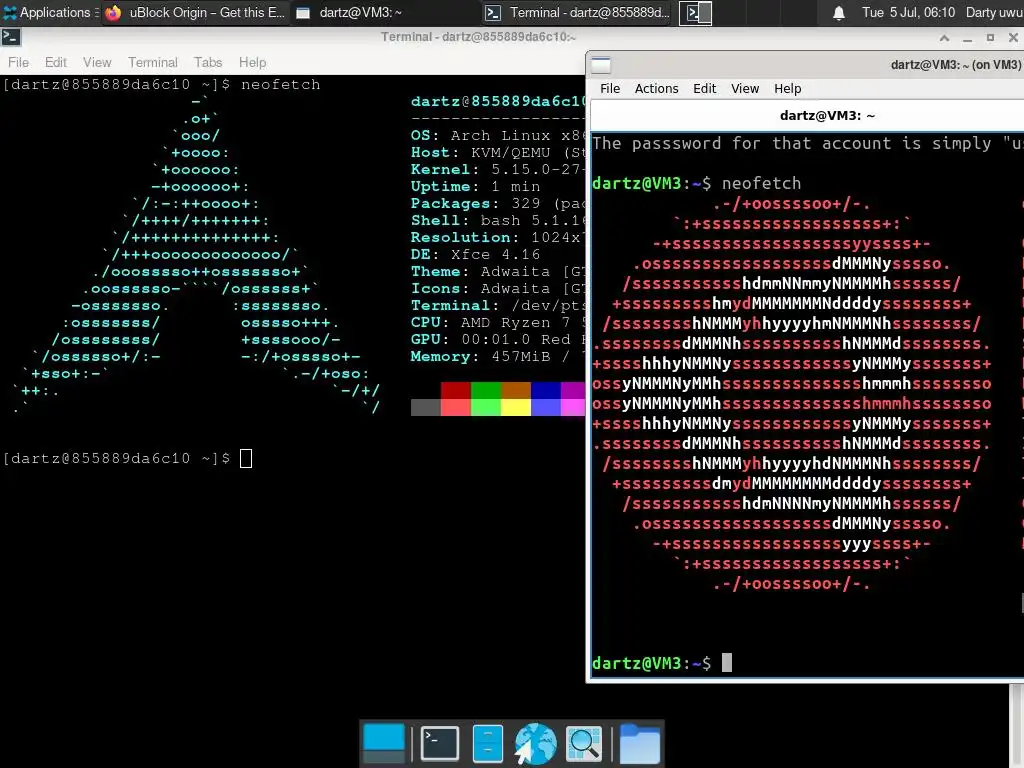Click the roll-up arrow on the Terminal title bar
The width and height of the screenshot is (1024, 768).
click(x=944, y=38)
